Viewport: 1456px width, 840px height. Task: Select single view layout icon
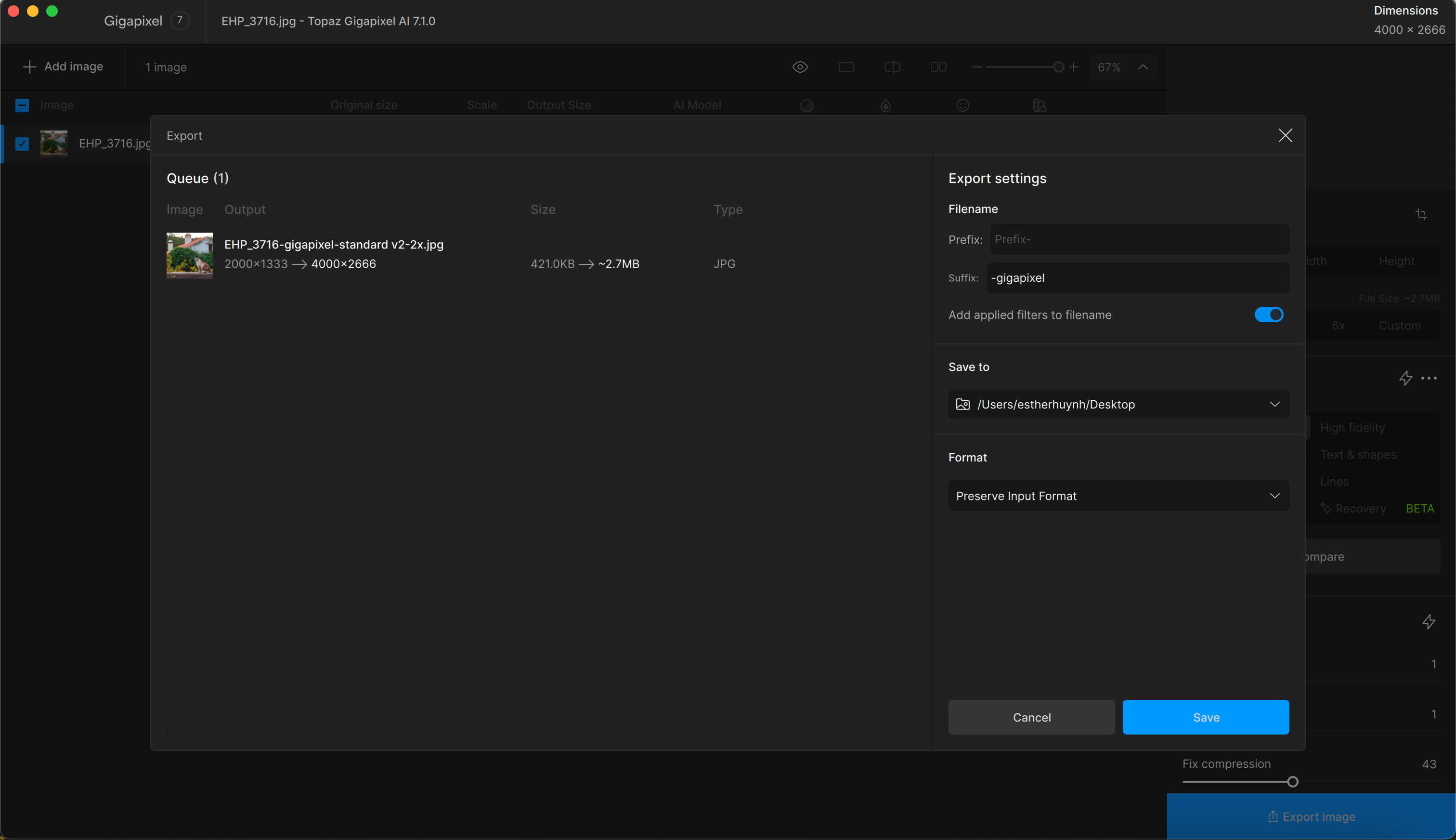pos(846,67)
